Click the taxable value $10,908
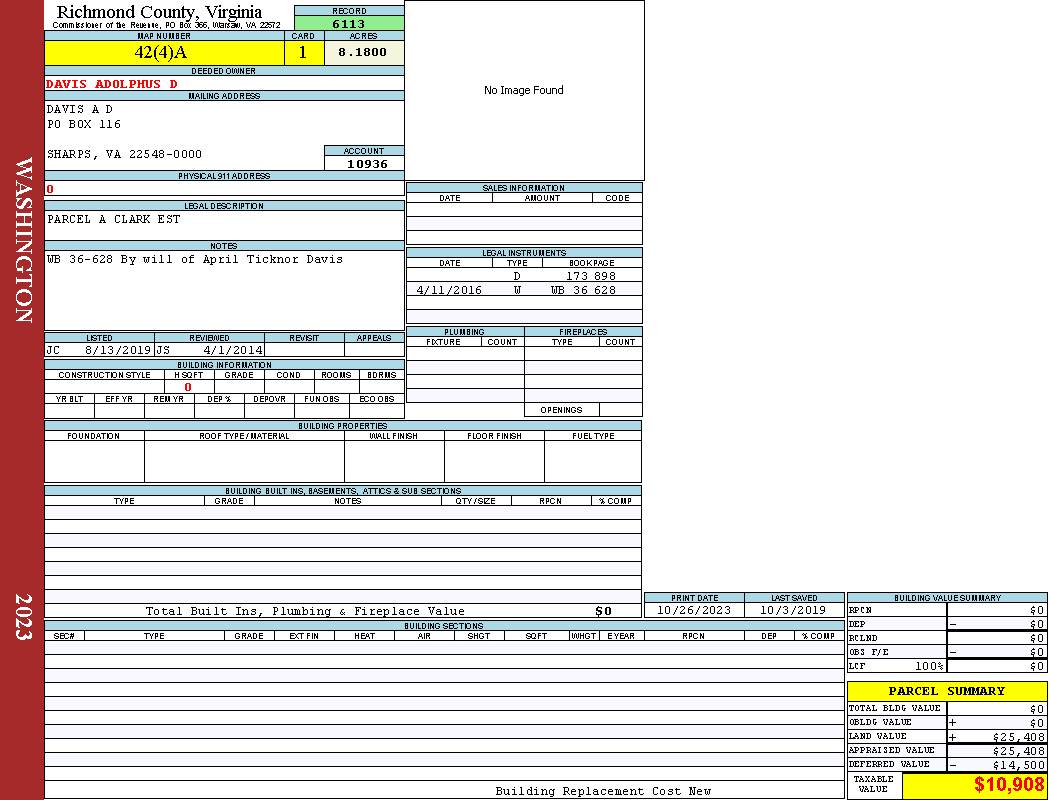Screen dimensions: 1050x800 [x=1008, y=784]
